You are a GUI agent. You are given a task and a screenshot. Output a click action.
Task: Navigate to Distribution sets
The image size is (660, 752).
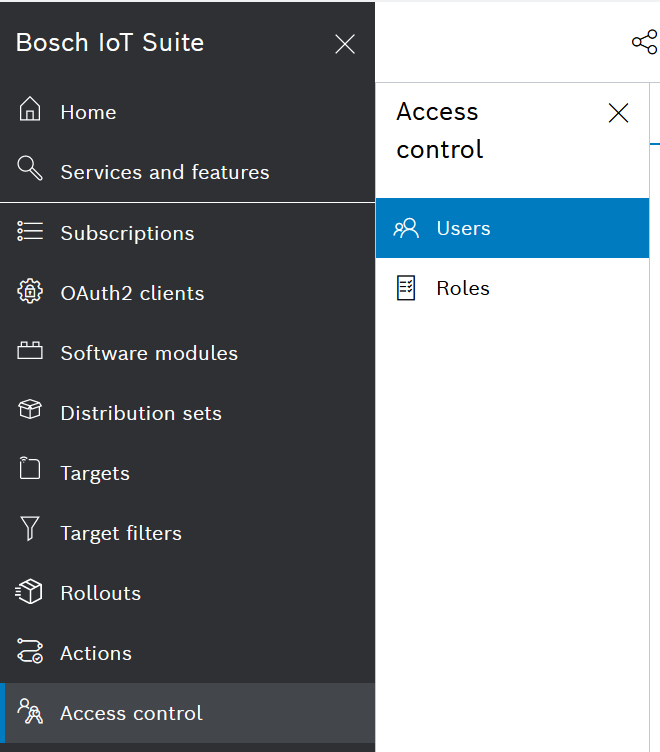click(x=141, y=413)
